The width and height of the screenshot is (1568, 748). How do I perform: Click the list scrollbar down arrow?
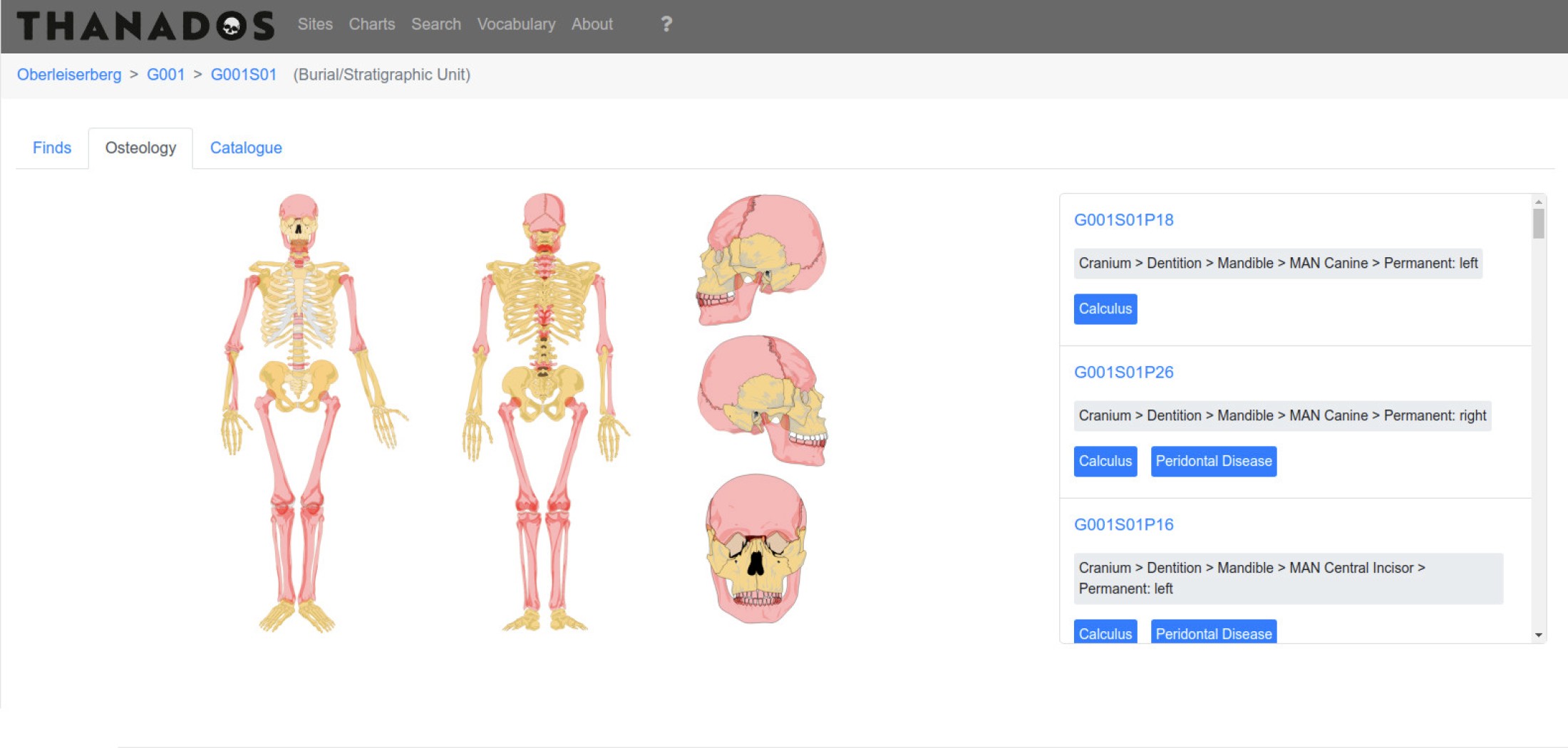tap(1539, 635)
